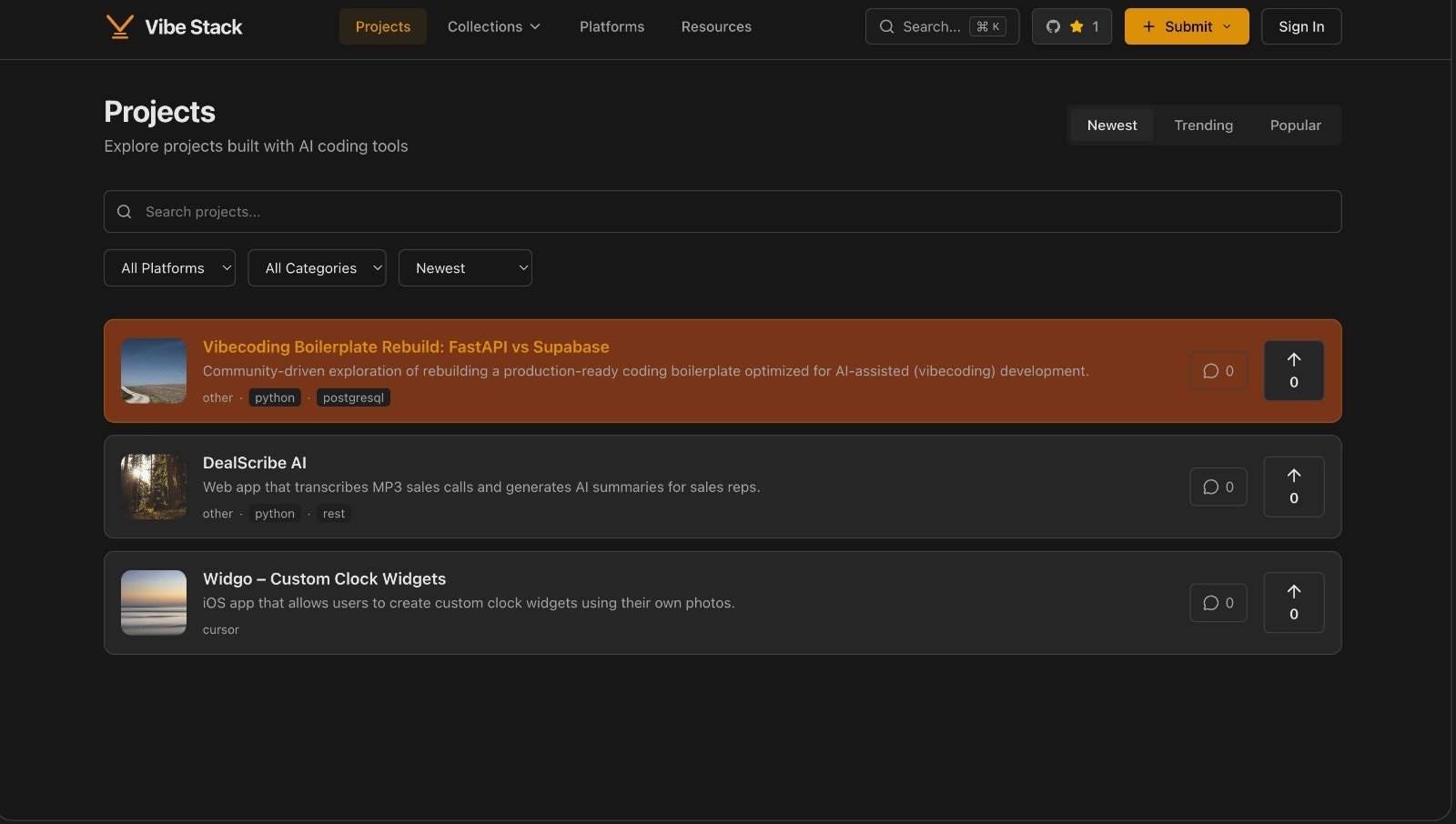Upvote the Vibecoding Boilerplate Rebuild project
The width and height of the screenshot is (1456, 824).
(x=1294, y=370)
